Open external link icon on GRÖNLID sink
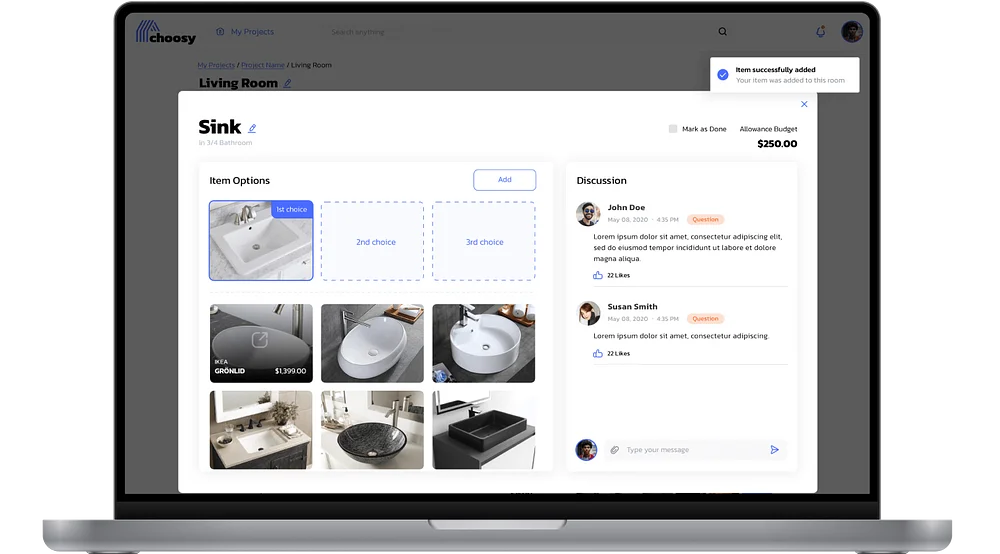The image size is (1000, 554). pyautogui.click(x=260, y=340)
